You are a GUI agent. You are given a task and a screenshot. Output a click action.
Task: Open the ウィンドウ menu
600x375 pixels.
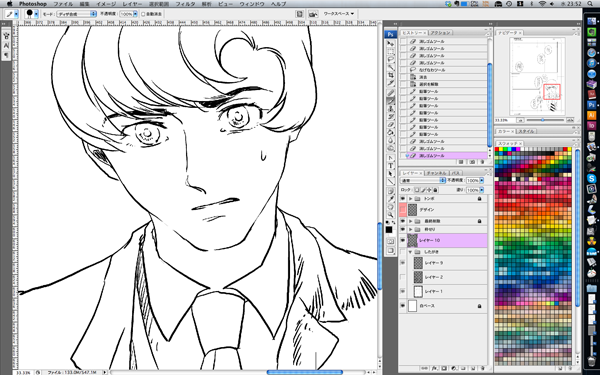coord(252,4)
